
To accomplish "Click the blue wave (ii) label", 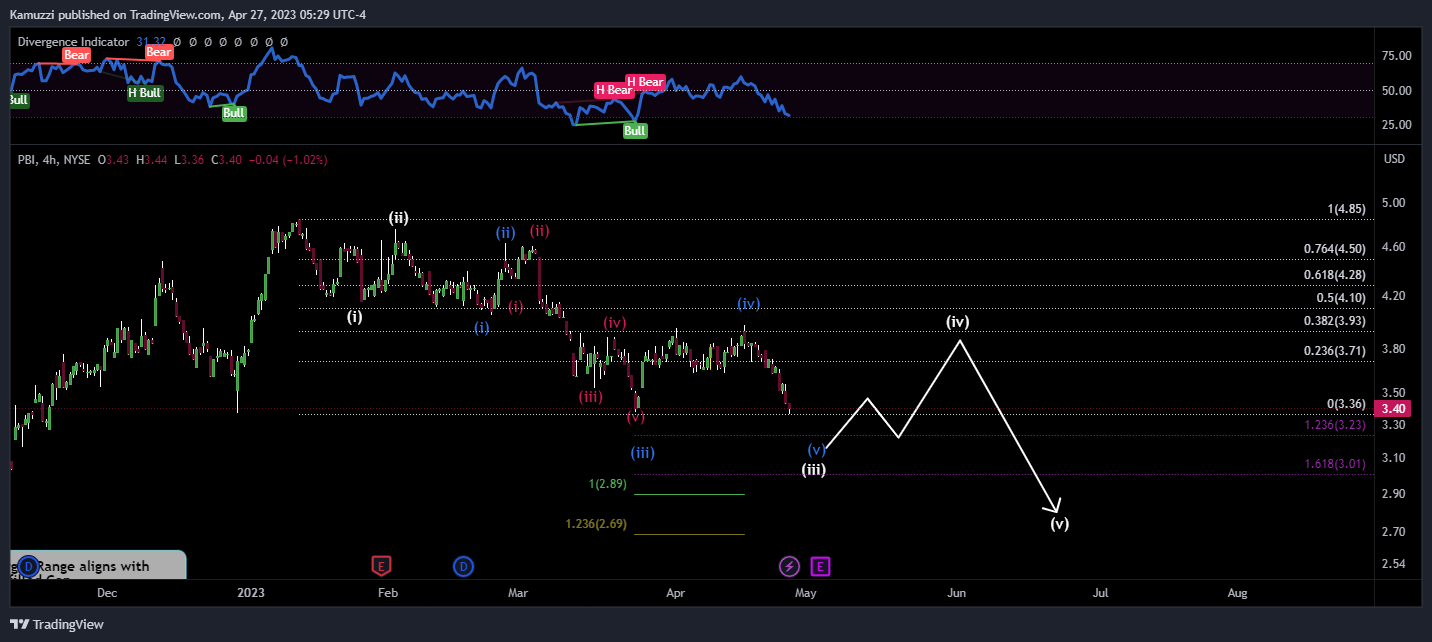I will click(506, 233).
